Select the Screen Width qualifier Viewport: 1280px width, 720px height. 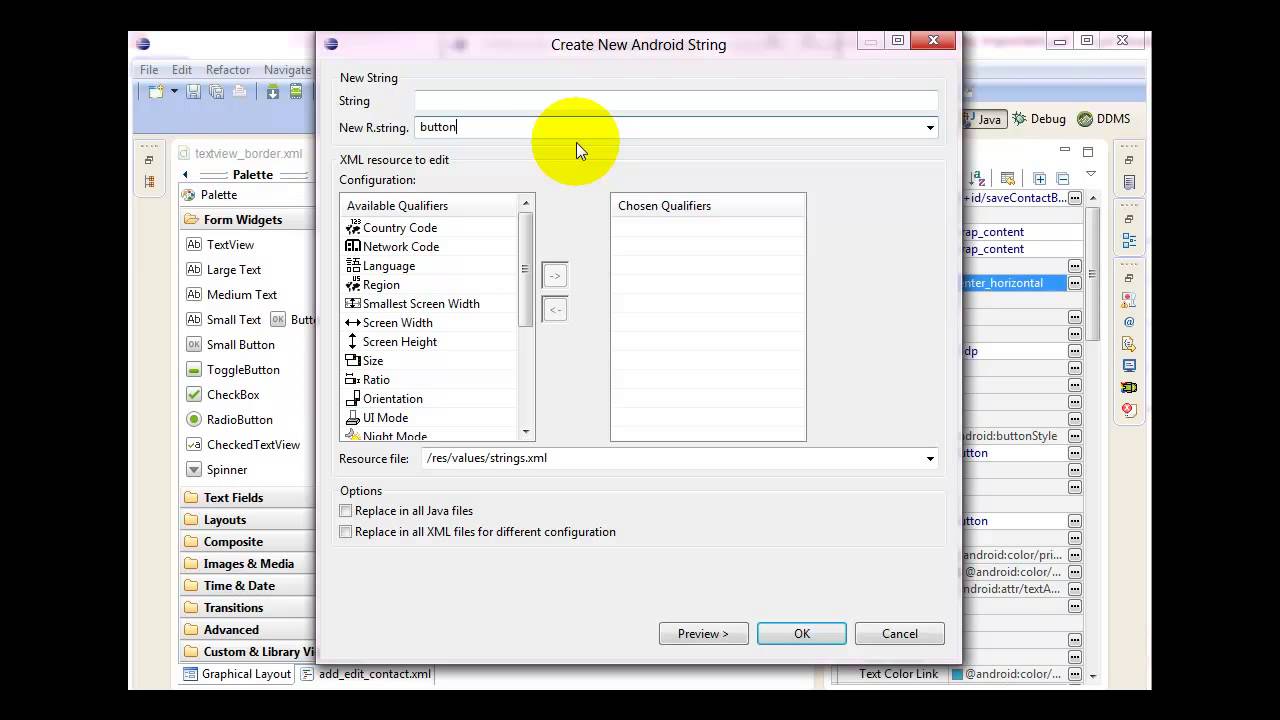389,323
